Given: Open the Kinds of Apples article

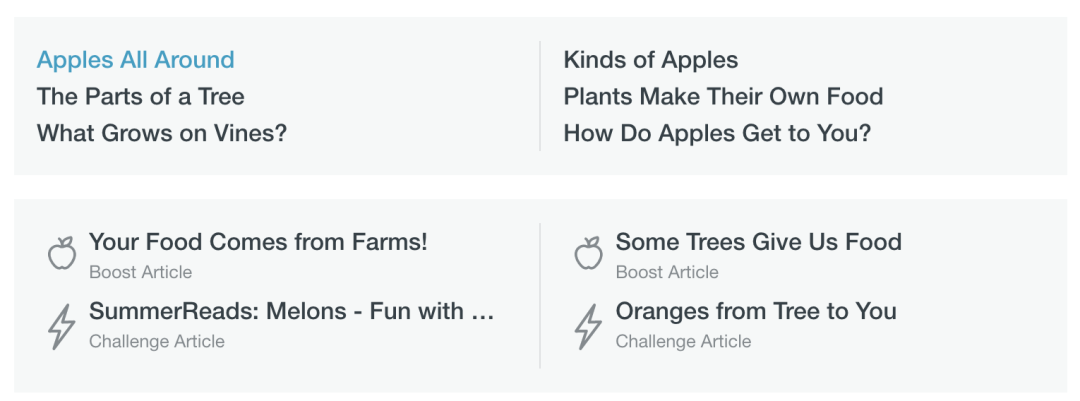Looking at the screenshot, I should pyautogui.click(x=650, y=60).
